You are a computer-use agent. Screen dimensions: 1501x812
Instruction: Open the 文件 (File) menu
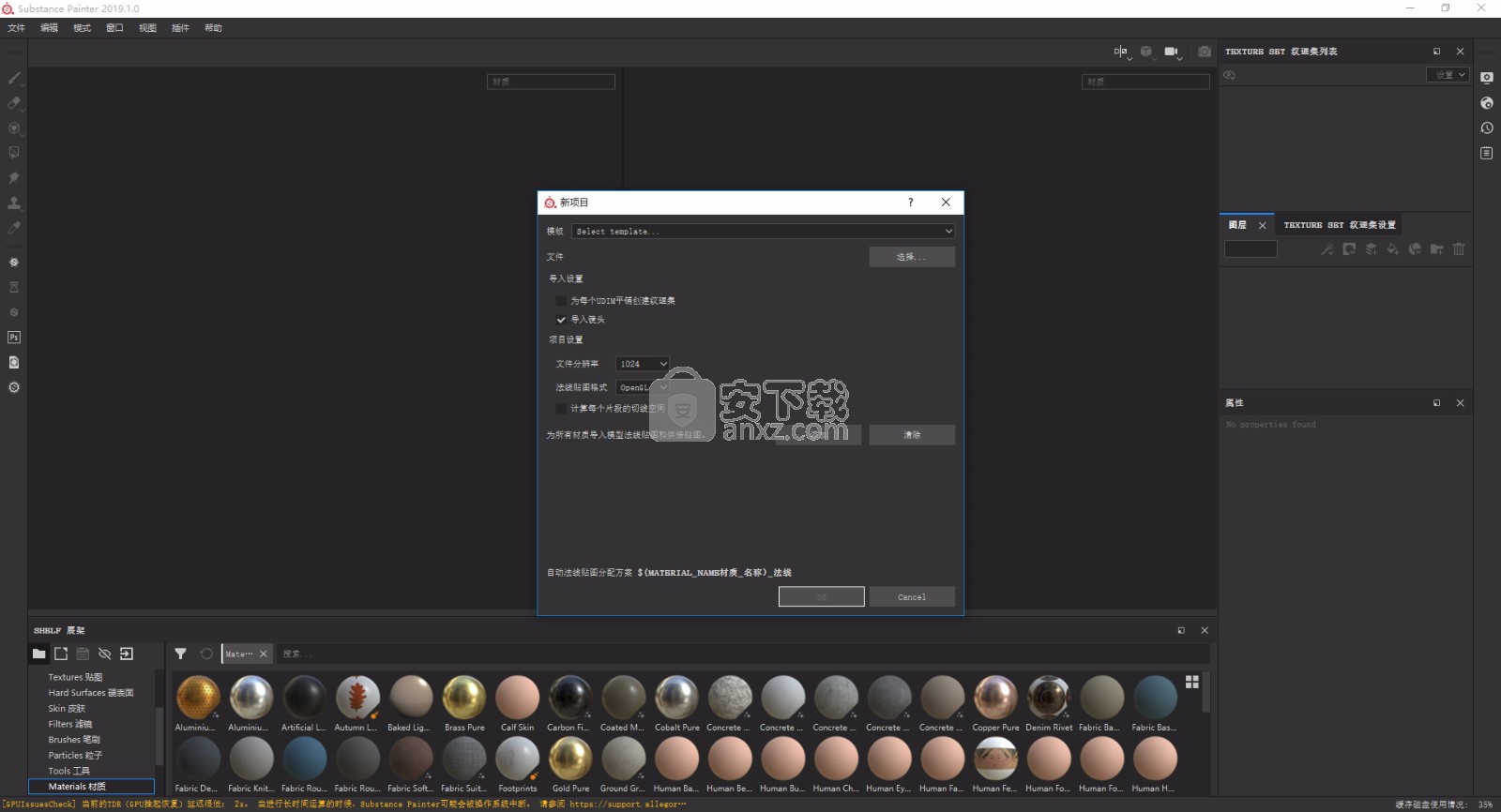pyautogui.click(x=17, y=28)
